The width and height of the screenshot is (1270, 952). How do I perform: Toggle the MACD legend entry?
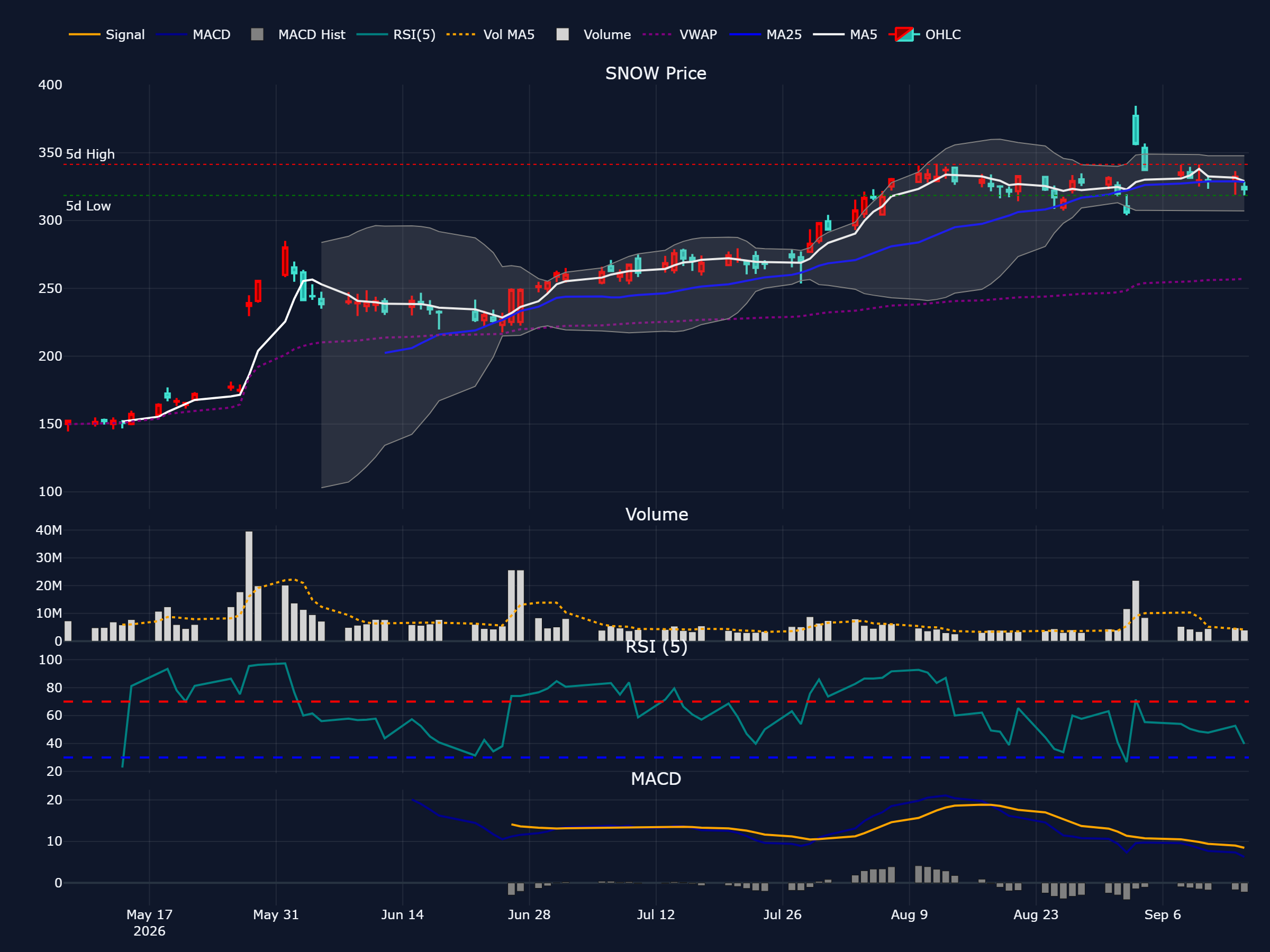(x=194, y=34)
